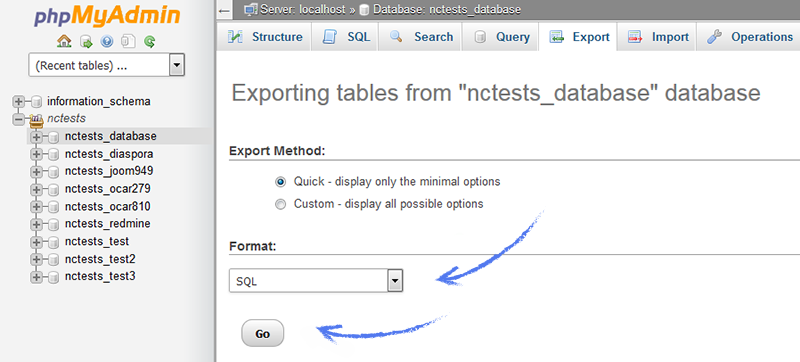Select nctests_ocar810 in the tree

click(x=108, y=206)
